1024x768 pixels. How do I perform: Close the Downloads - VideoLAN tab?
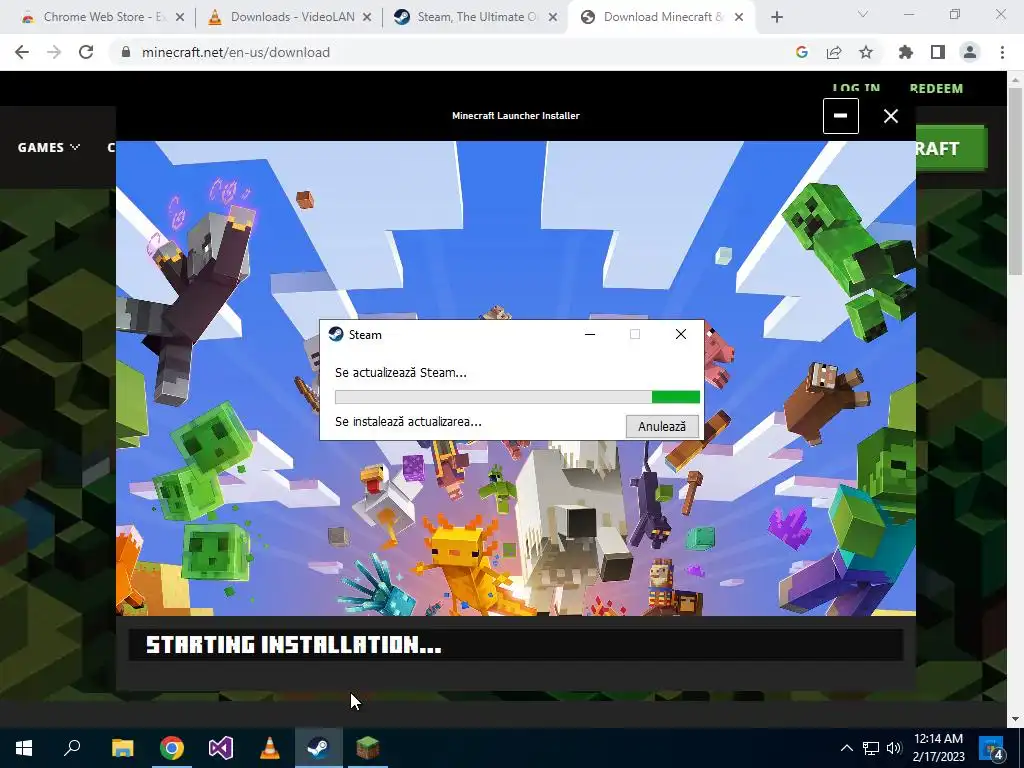tap(367, 18)
